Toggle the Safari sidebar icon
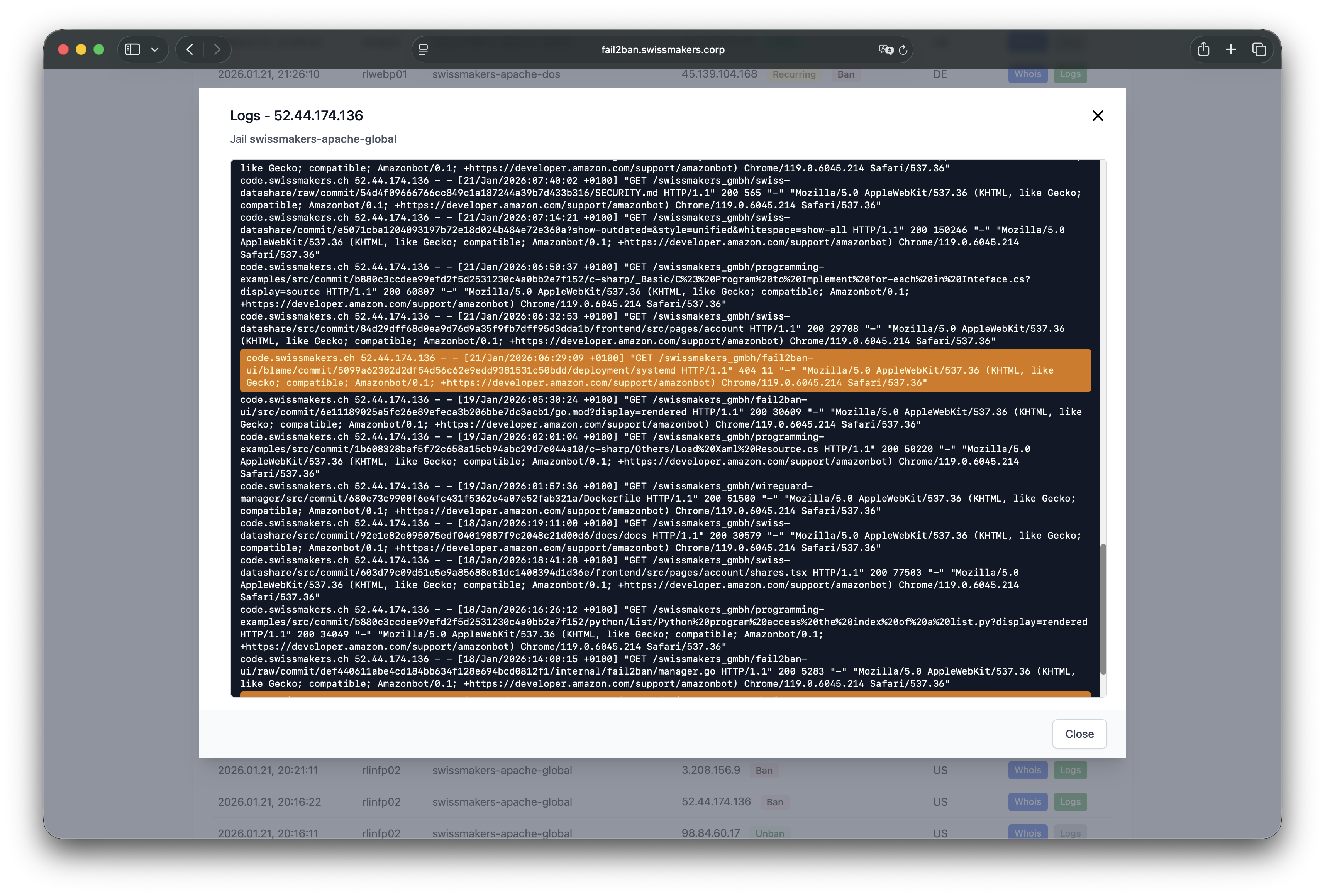Viewport: 1325px width, 896px height. pos(132,50)
